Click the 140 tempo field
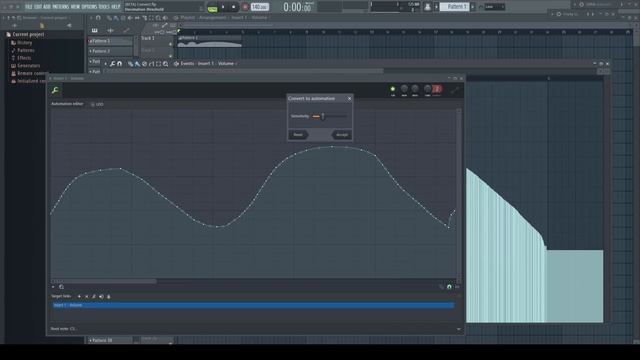Viewport: 640px width, 360px height. point(259,7)
